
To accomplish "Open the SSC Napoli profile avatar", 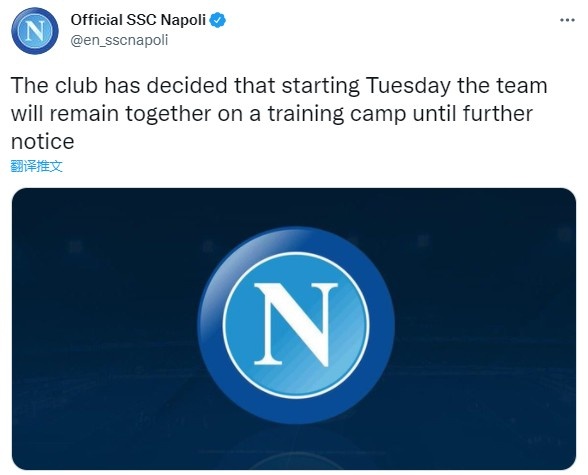I will tap(35, 31).
